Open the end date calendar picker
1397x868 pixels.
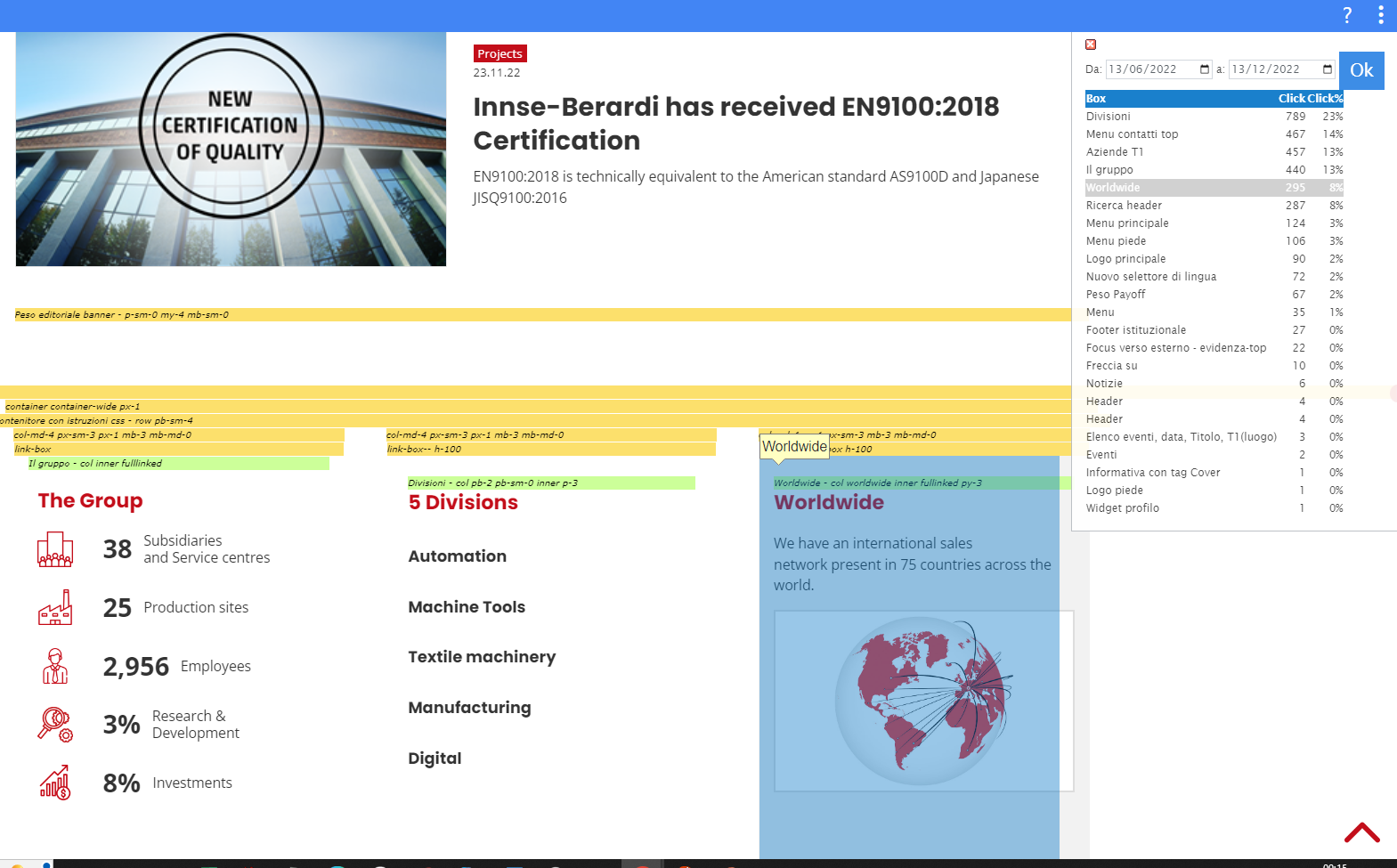[x=1328, y=69]
